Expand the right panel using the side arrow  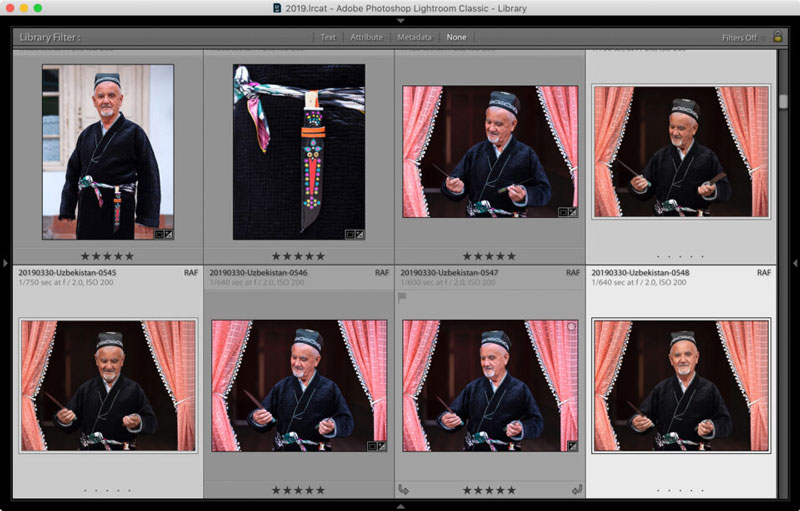[794, 262]
